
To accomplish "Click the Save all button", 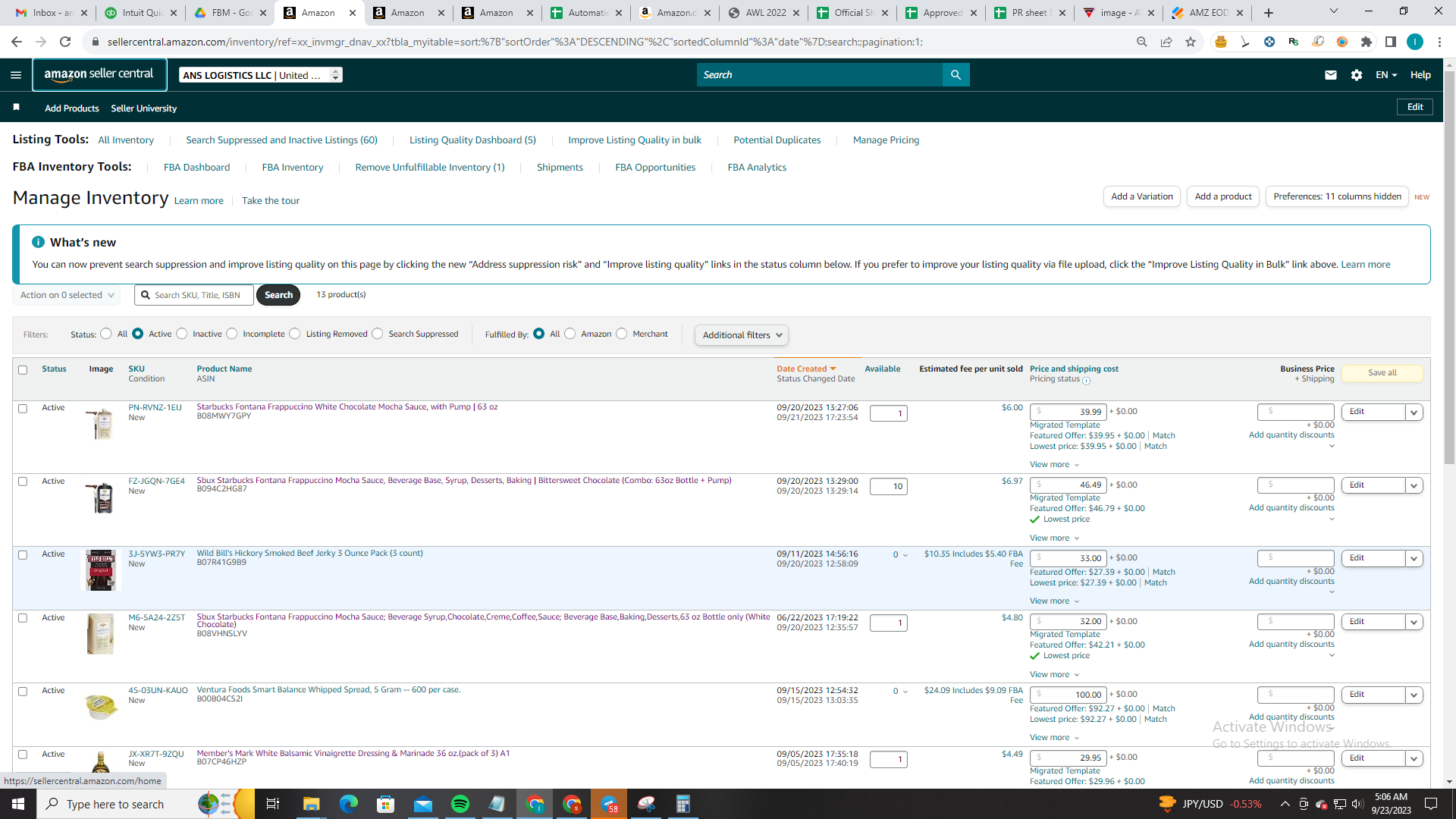I will click(x=1382, y=373).
